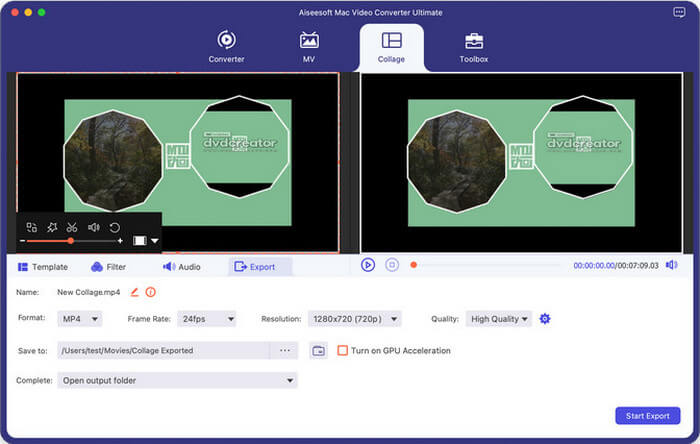Switch to the Template panel
Viewport: 700px width, 444px height.
pos(43,267)
